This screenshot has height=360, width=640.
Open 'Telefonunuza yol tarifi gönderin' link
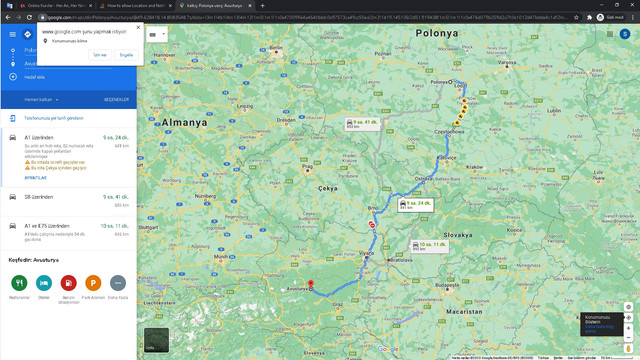[x=53, y=118]
